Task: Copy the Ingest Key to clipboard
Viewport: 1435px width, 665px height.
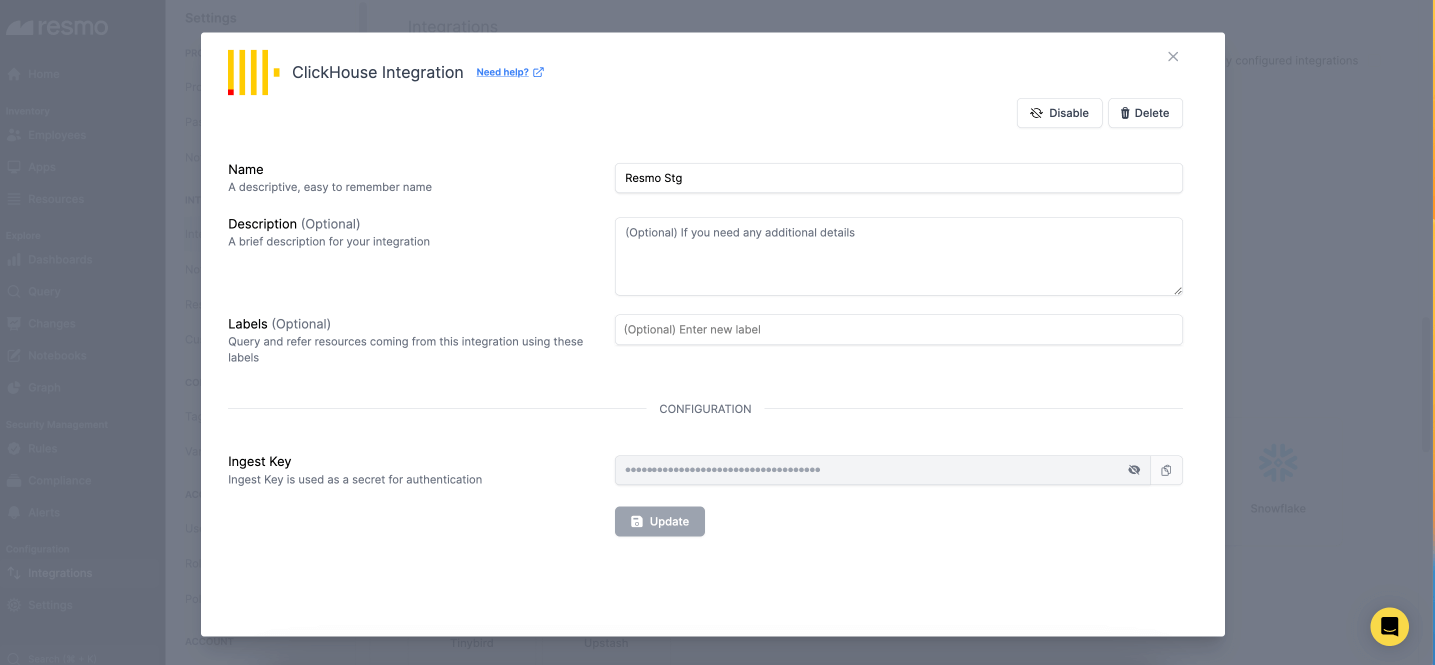Action: (1166, 470)
